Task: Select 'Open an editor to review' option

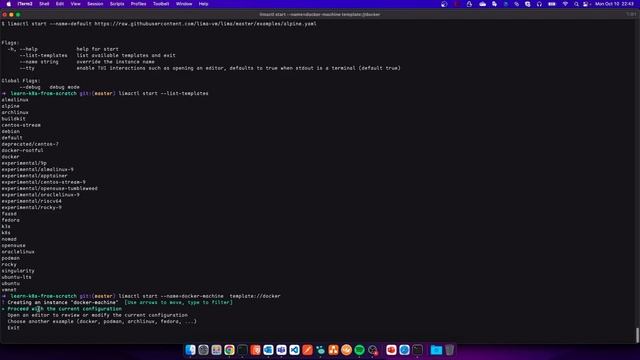Action: click(x=98, y=315)
